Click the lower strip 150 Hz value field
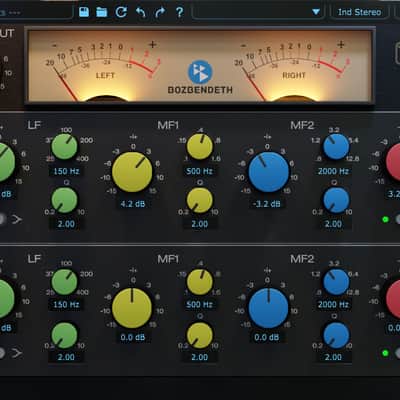 [x=66, y=304]
